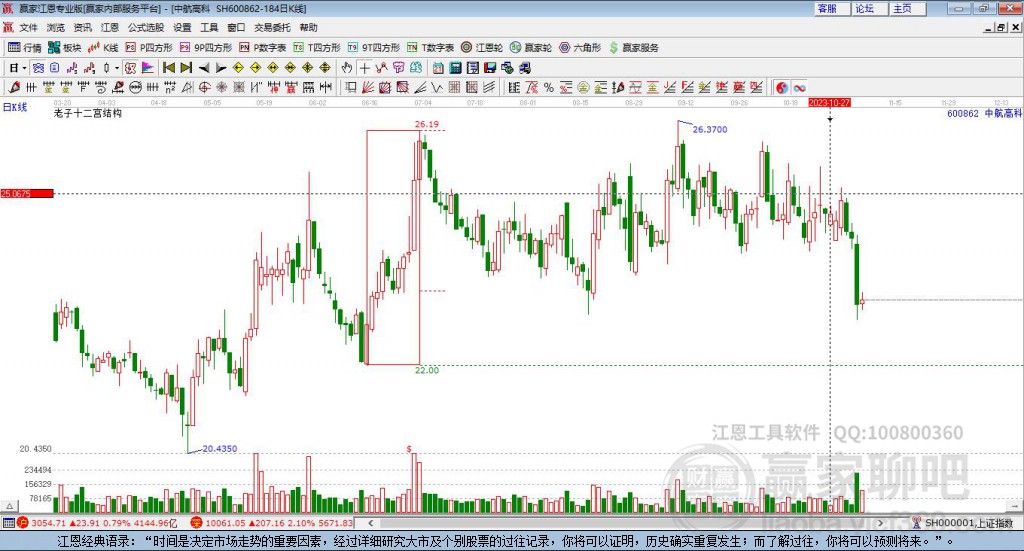The height and width of the screenshot is (551, 1024).
Task: Step chart left with black arrow
Action: pyautogui.click(x=204, y=68)
